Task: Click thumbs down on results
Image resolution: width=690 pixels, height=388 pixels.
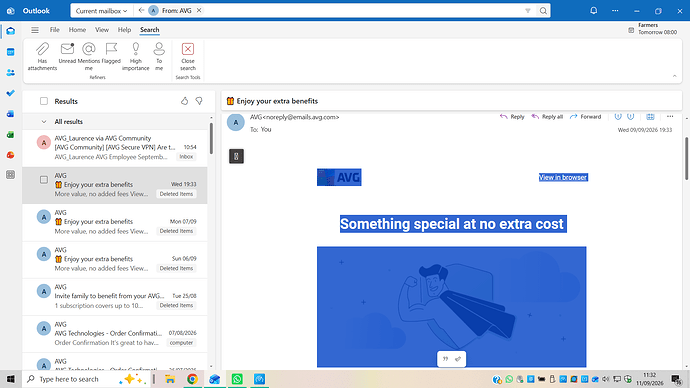Action: 199,101
